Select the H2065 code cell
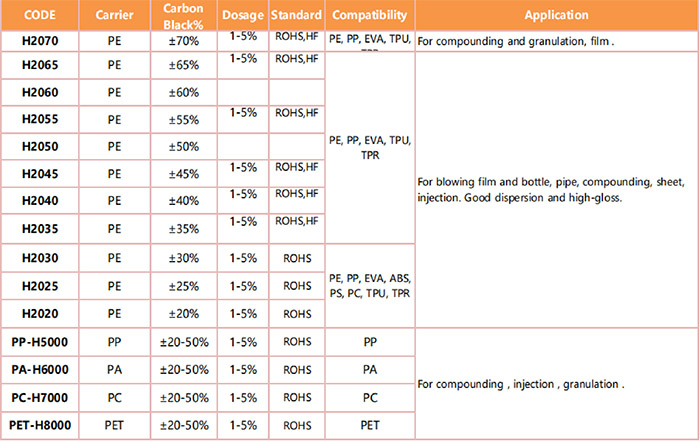This screenshot has width=700, height=441. [40, 65]
